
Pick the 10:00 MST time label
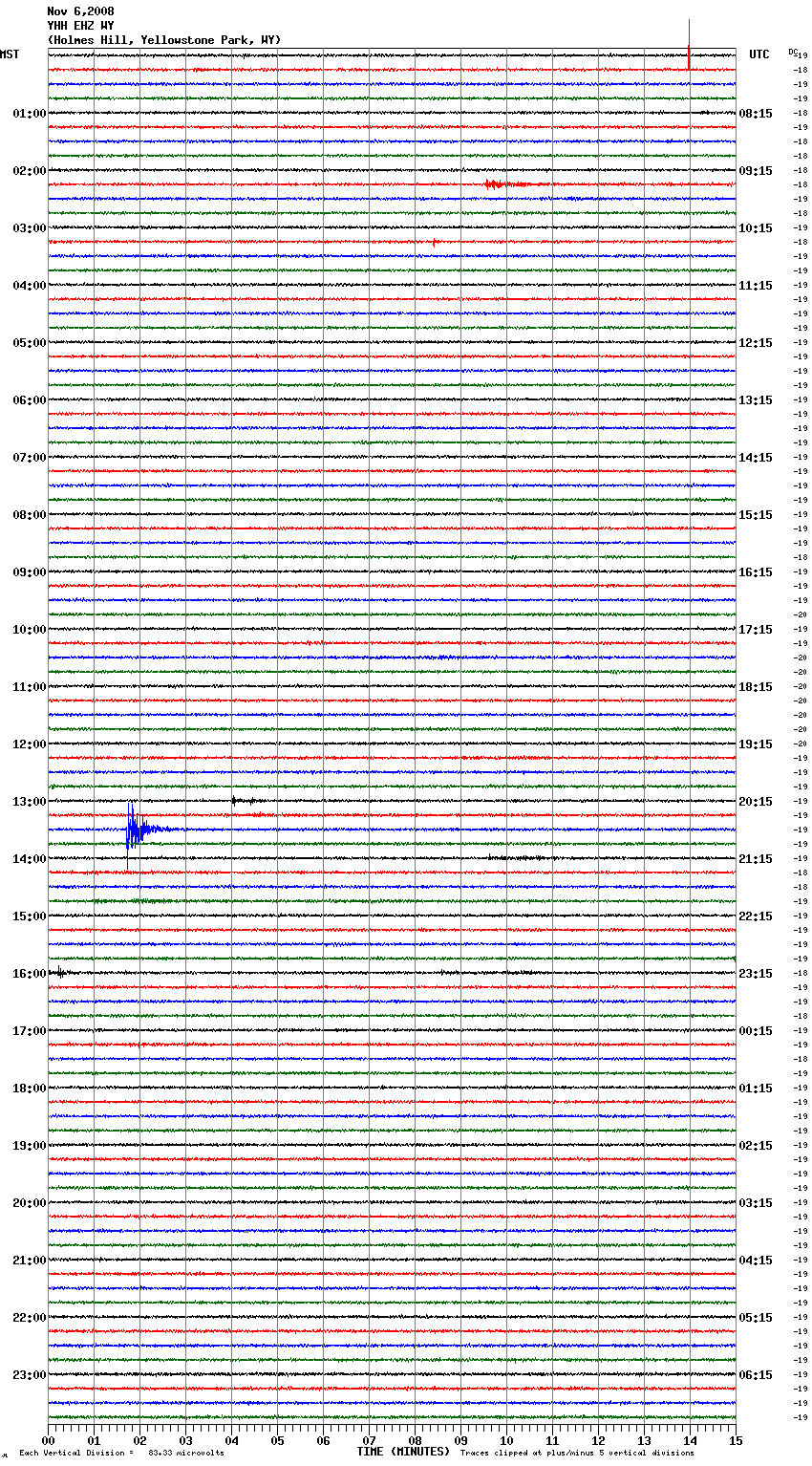point(30,630)
